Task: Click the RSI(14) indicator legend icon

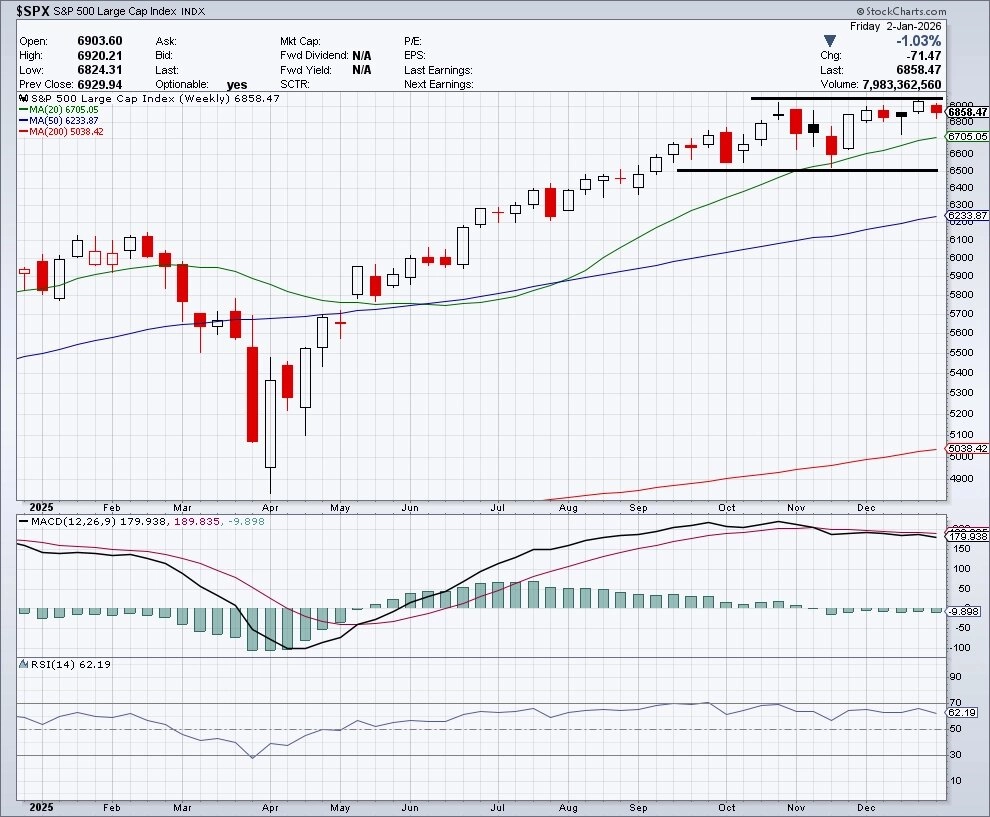Action: [x=23, y=664]
